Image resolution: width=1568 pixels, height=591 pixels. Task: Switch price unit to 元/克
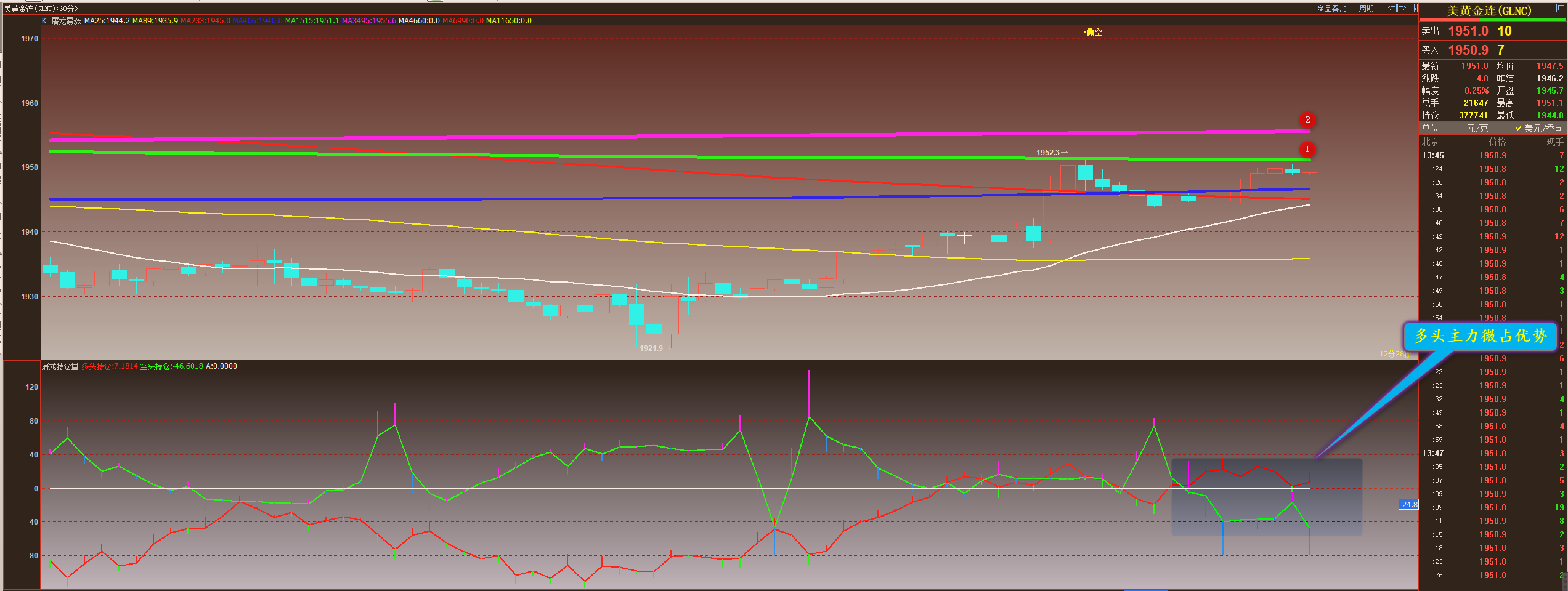click(1477, 128)
